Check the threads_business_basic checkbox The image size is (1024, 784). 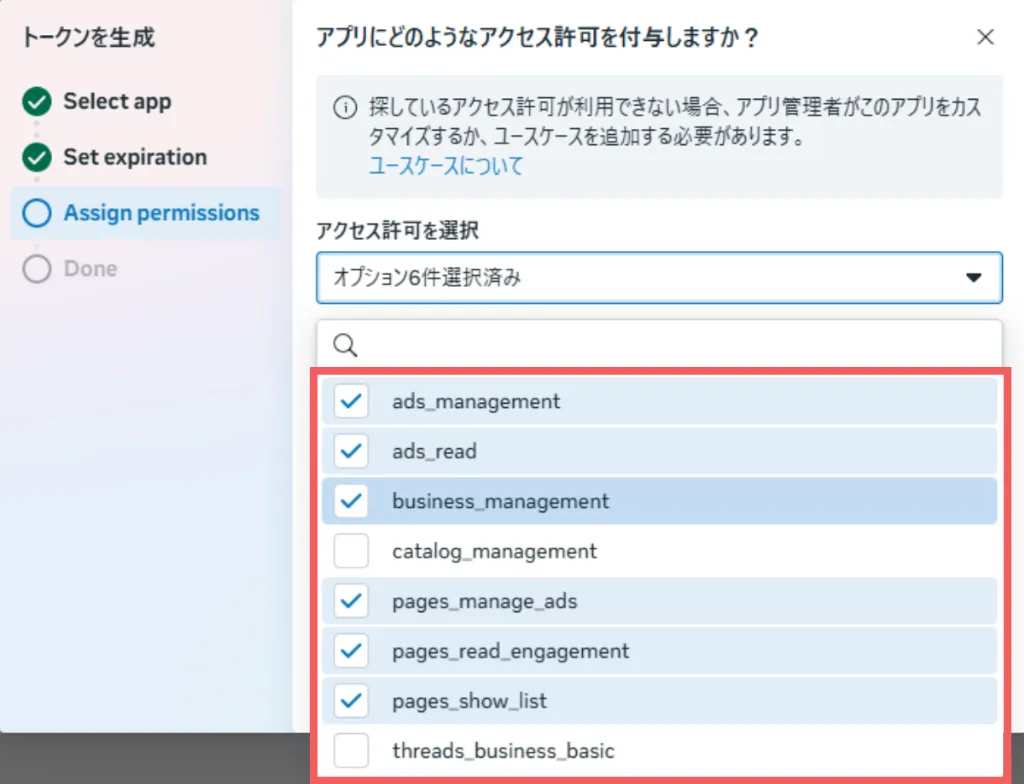click(351, 751)
